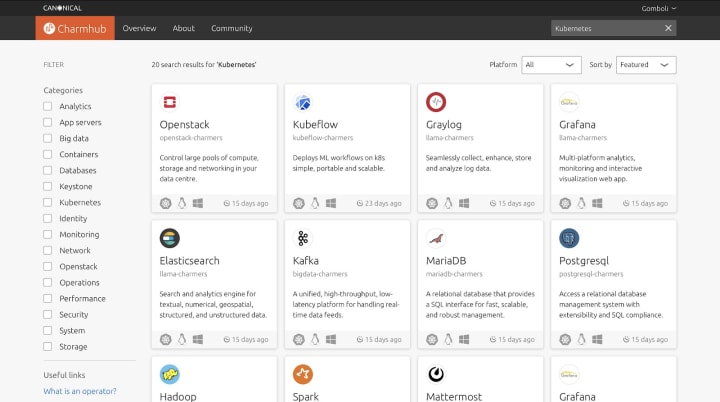Open the Sort by Featured dropdown

tap(646, 65)
